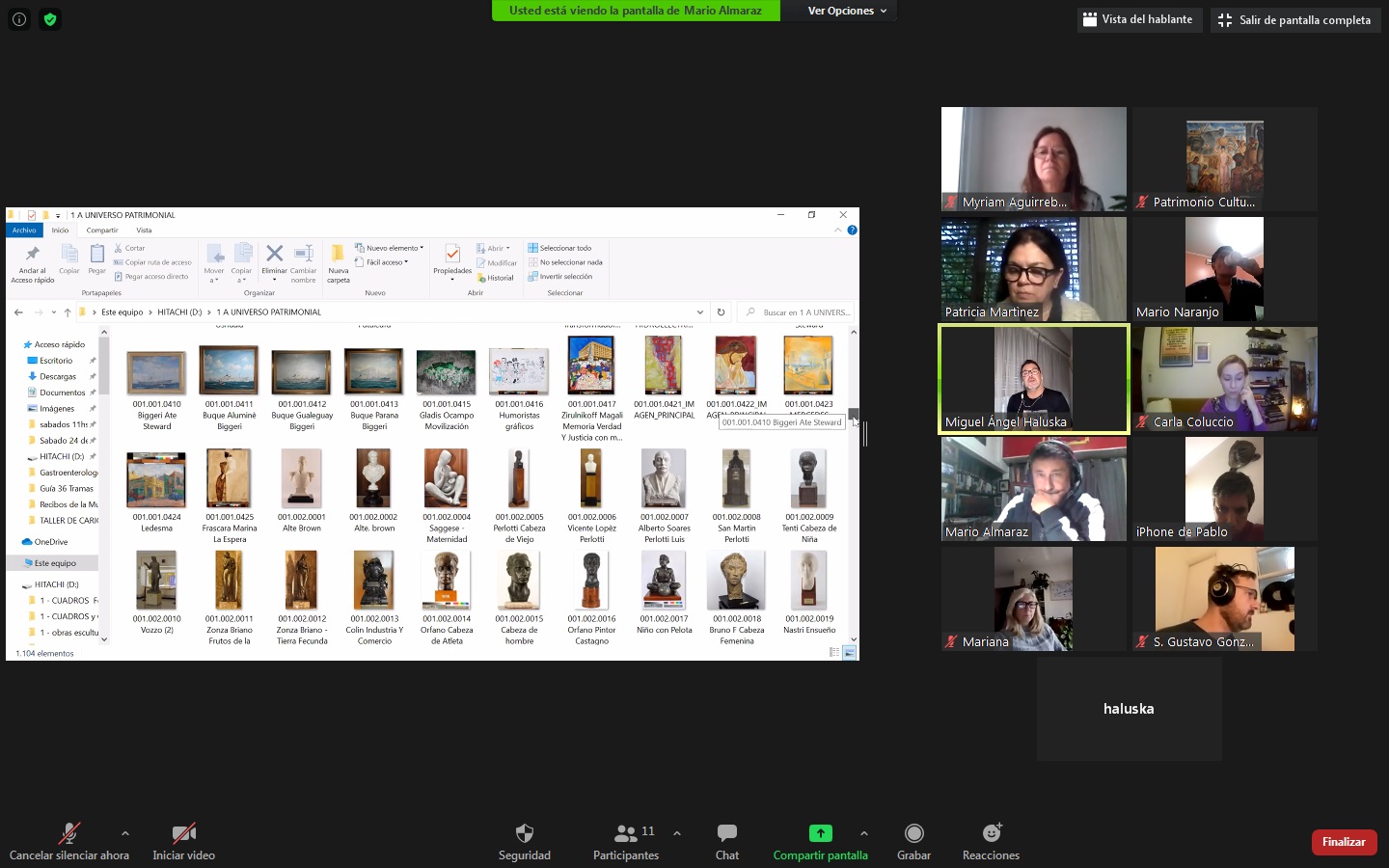Click Invertir selección

(560, 277)
